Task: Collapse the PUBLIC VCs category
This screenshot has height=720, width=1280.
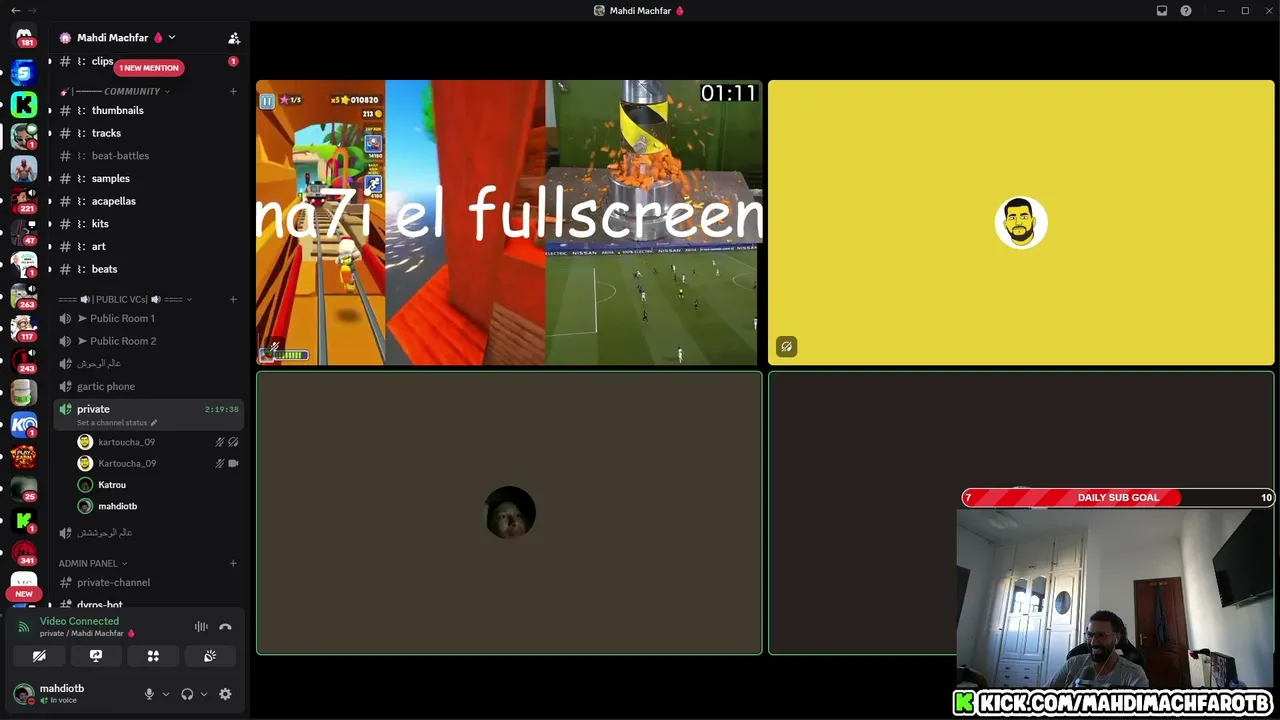Action: pyautogui.click(x=125, y=299)
